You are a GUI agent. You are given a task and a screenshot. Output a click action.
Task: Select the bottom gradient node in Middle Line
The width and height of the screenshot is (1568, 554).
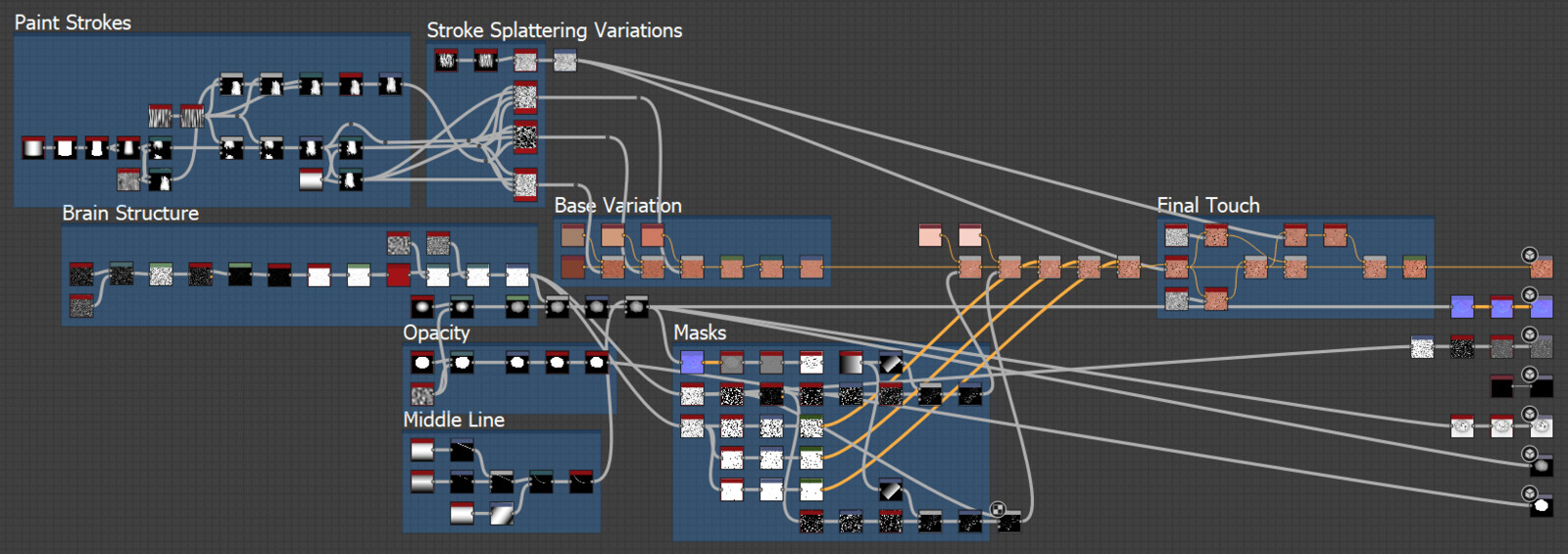(462, 512)
